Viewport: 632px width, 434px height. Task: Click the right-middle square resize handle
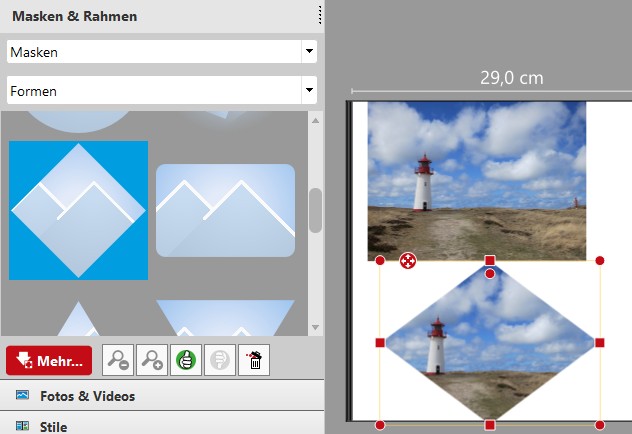600,343
